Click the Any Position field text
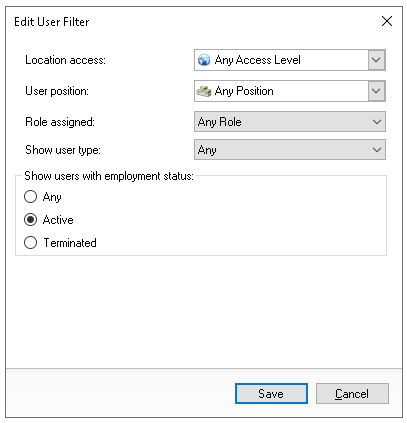The width and height of the screenshot is (407, 423). 244,91
